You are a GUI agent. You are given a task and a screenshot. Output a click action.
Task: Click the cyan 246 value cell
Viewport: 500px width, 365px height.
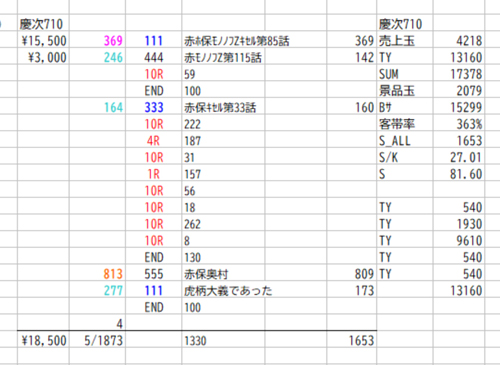tap(97, 57)
